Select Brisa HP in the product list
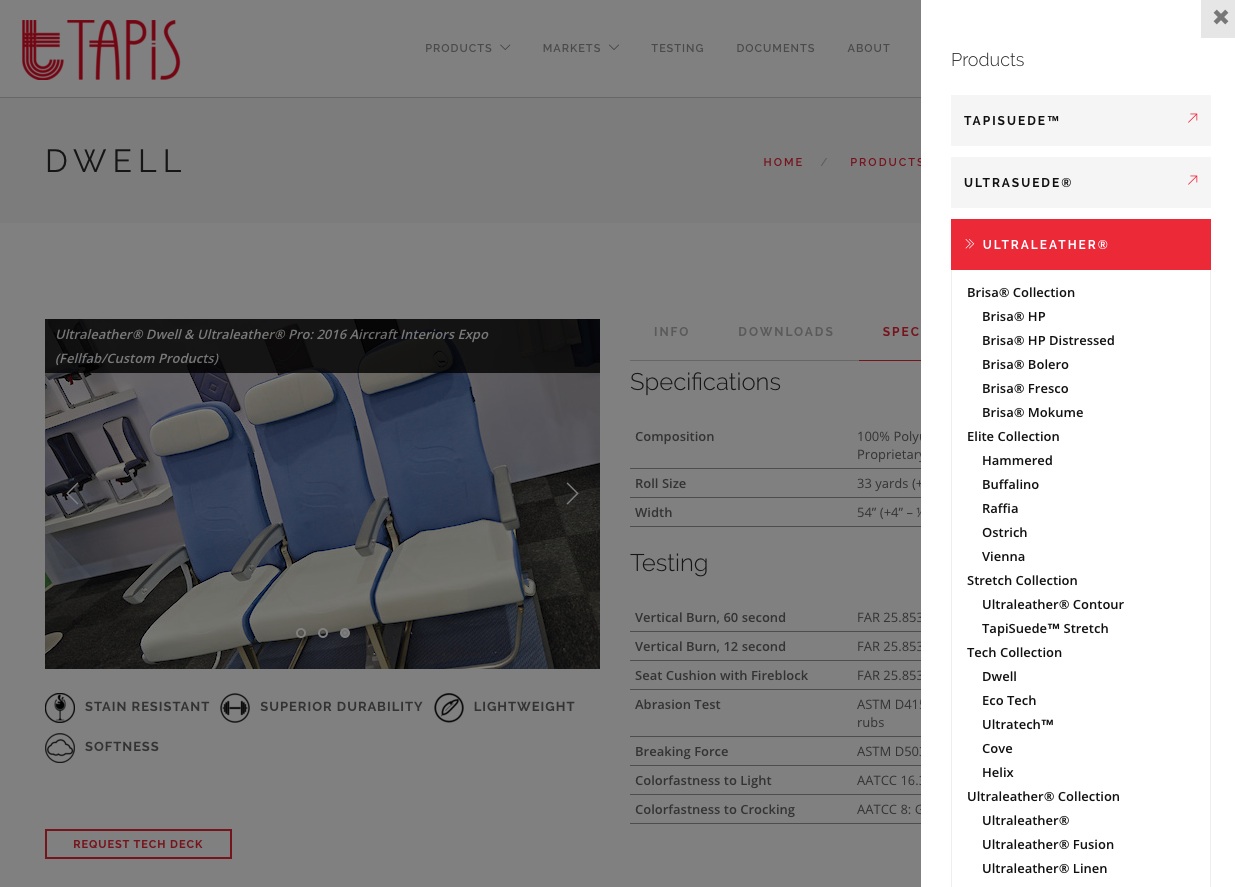 pyautogui.click(x=1014, y=316)
